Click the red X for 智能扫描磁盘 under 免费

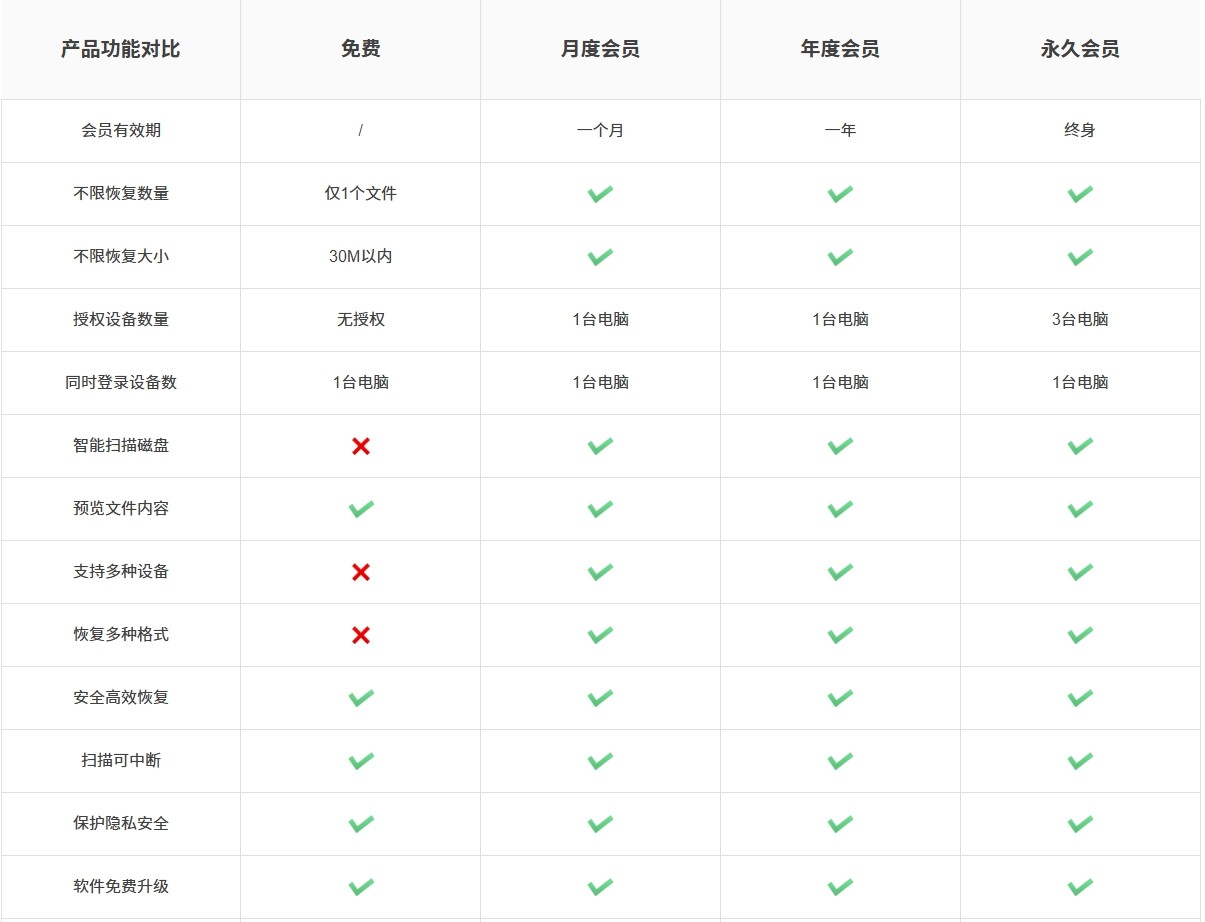[x=361, y=446]
